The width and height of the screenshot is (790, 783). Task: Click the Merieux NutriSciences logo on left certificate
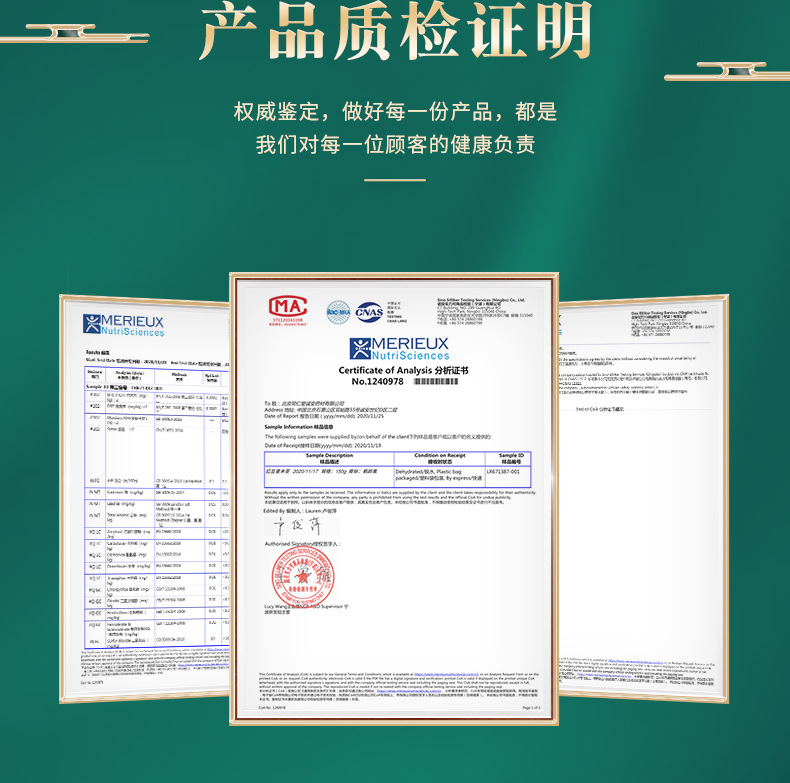coord(123,325)
